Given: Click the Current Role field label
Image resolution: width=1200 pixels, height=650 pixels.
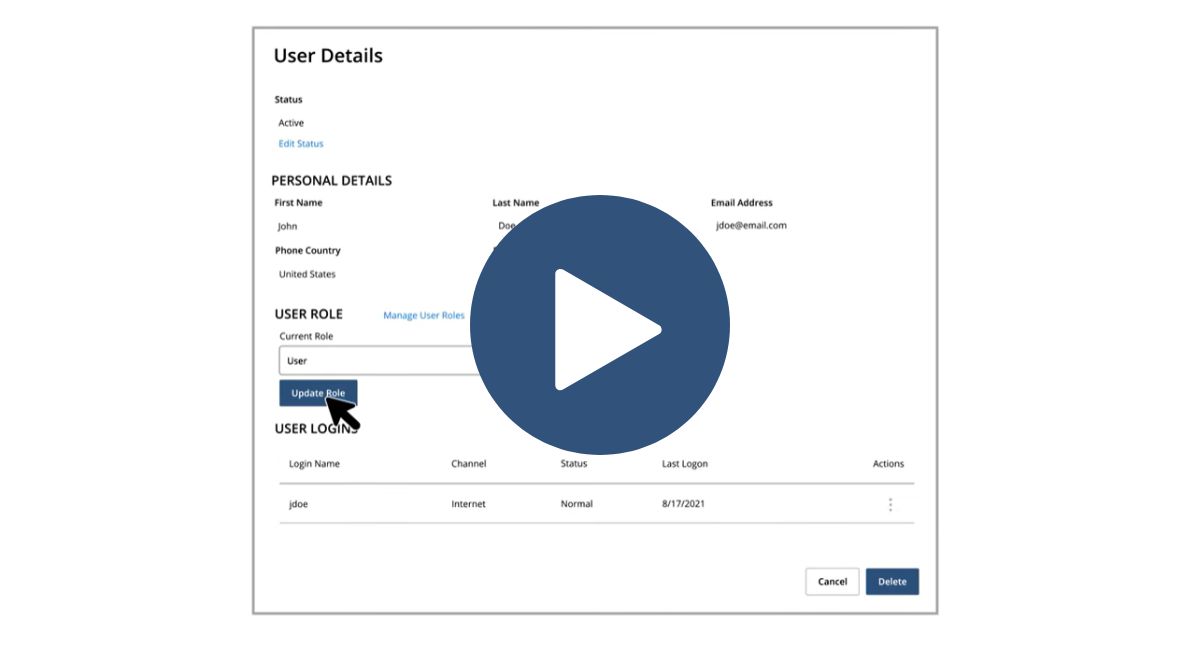Looking at the screenshot, I should tap(306, 336).
